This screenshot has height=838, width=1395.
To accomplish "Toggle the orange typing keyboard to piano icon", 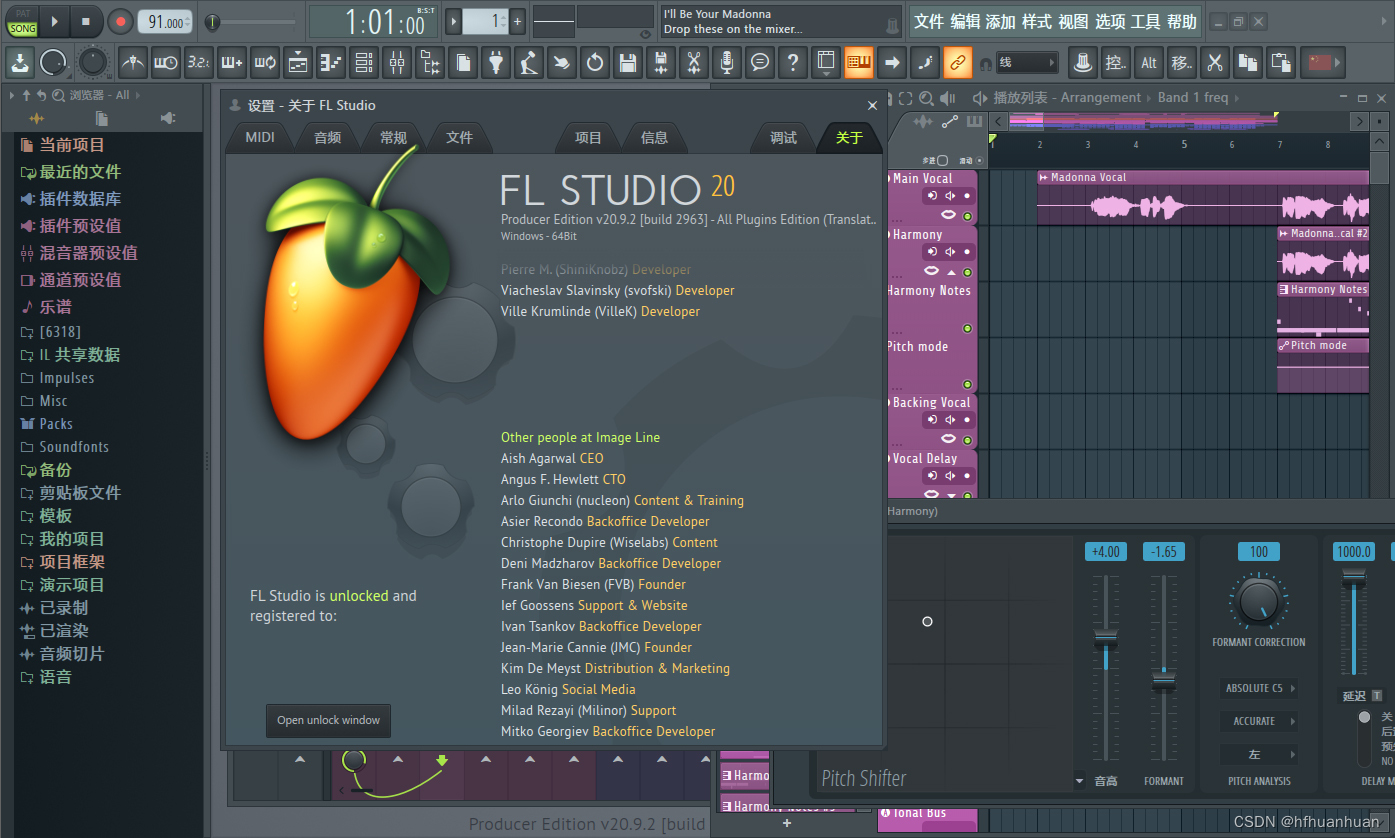I will 859,63.
